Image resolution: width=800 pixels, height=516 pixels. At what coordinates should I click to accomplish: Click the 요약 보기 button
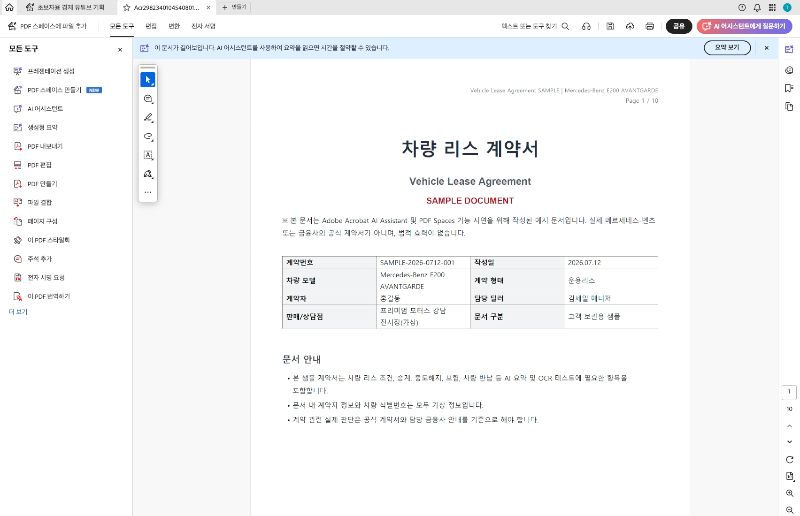point(727,47)
